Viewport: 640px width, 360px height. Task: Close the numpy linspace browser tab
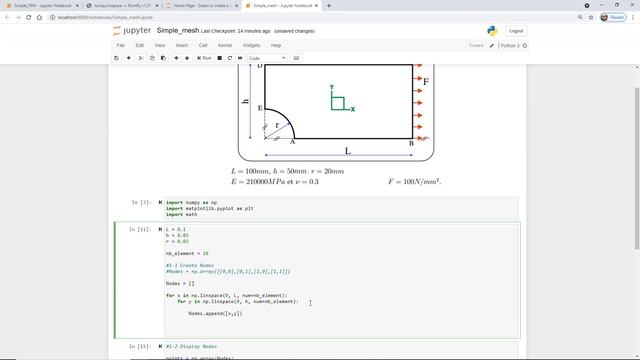pyautogui.click(x=157, y=6)
